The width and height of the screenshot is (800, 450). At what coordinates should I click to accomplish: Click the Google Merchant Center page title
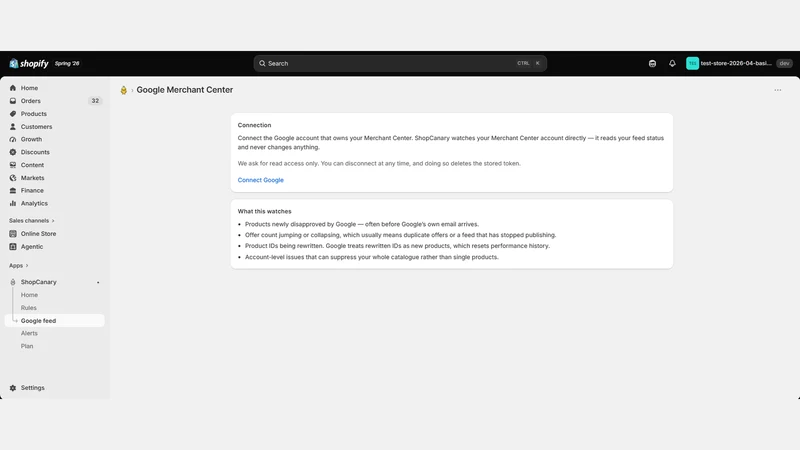[185, 90]
